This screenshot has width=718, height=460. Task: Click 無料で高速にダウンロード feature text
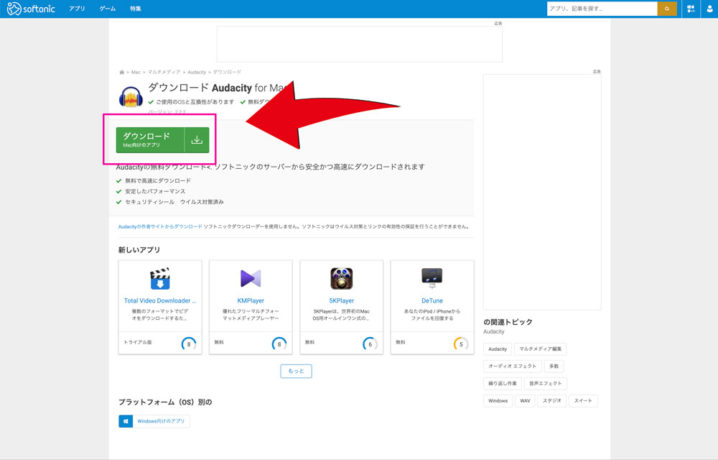tap(158, 181)
